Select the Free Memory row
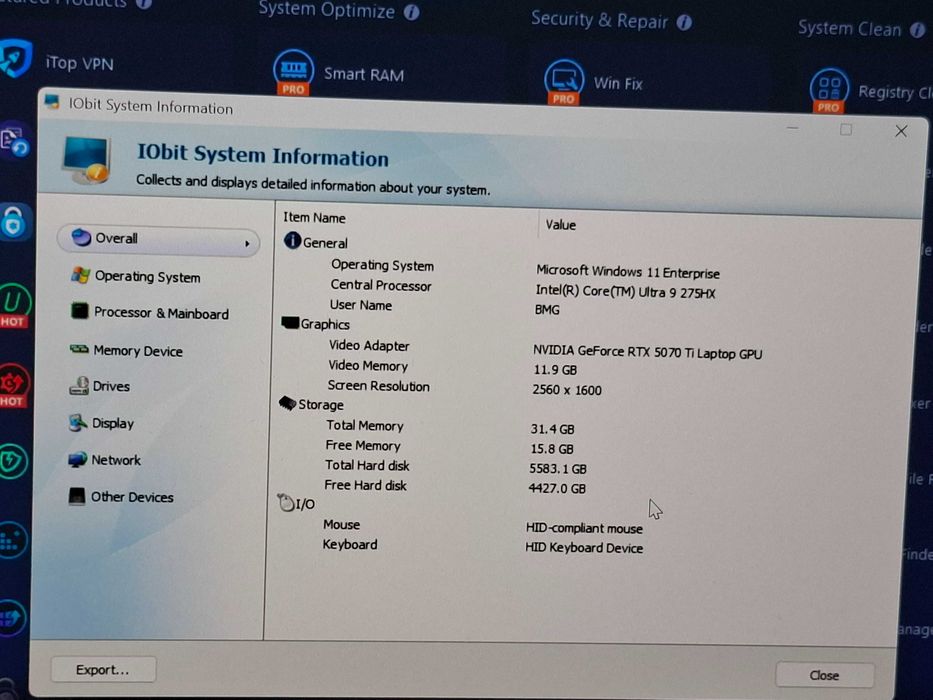Image resolution: width=933 pixels, height=700 pixels. [449, 447]
